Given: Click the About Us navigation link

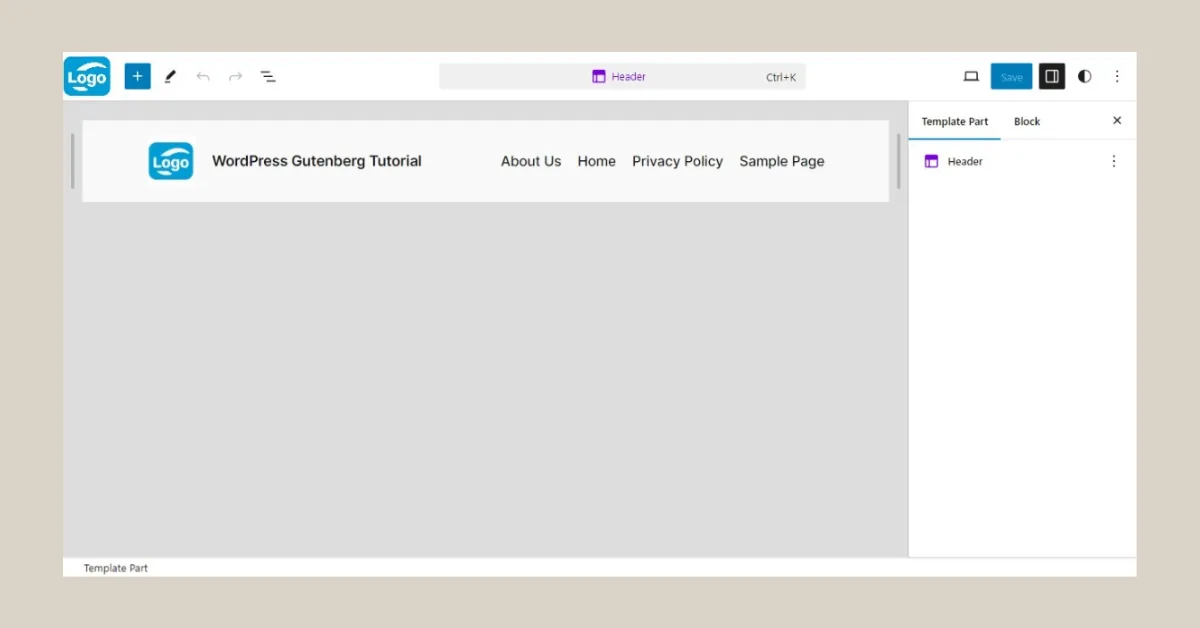Looking at the screenshot, I should click(531, 161).
